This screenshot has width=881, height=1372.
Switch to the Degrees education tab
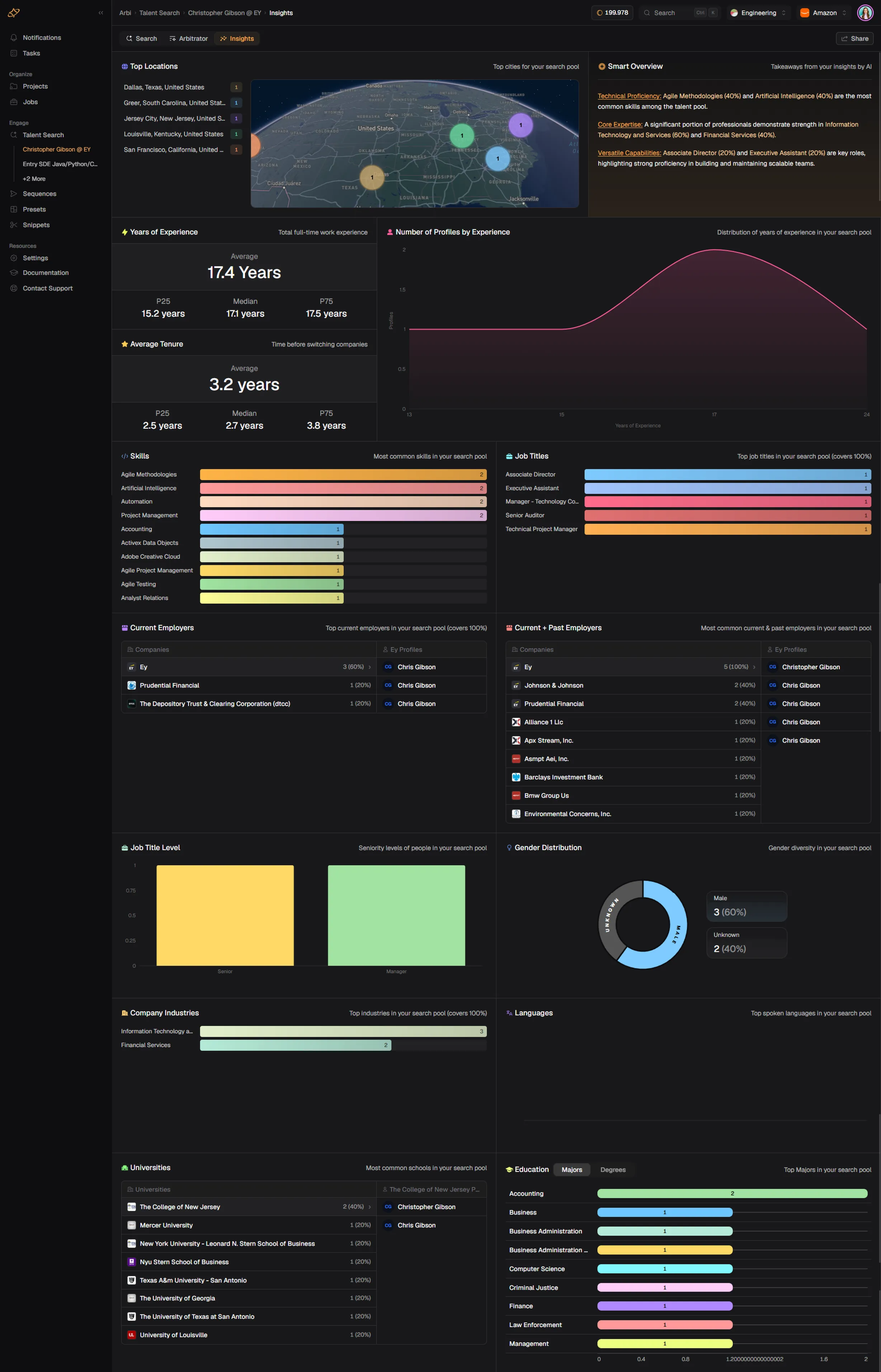pos(613,1169)
